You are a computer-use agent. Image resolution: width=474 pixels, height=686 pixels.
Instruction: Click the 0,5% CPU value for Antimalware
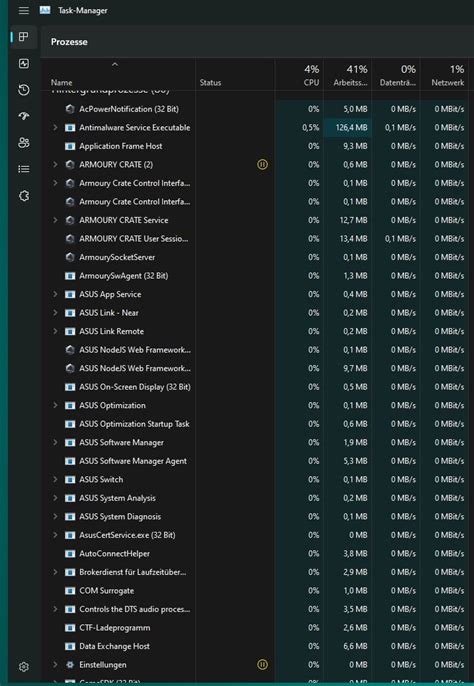tap(311, 128)
